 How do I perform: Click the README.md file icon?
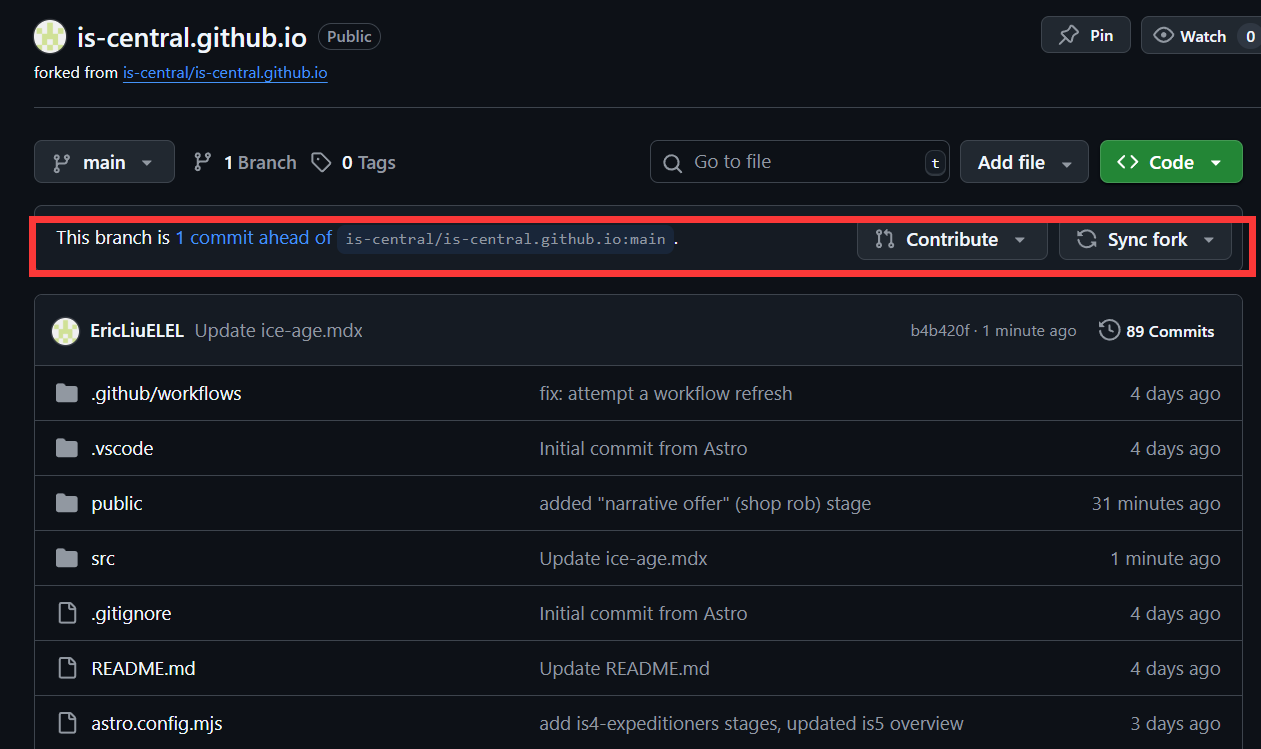coord(67,668)
